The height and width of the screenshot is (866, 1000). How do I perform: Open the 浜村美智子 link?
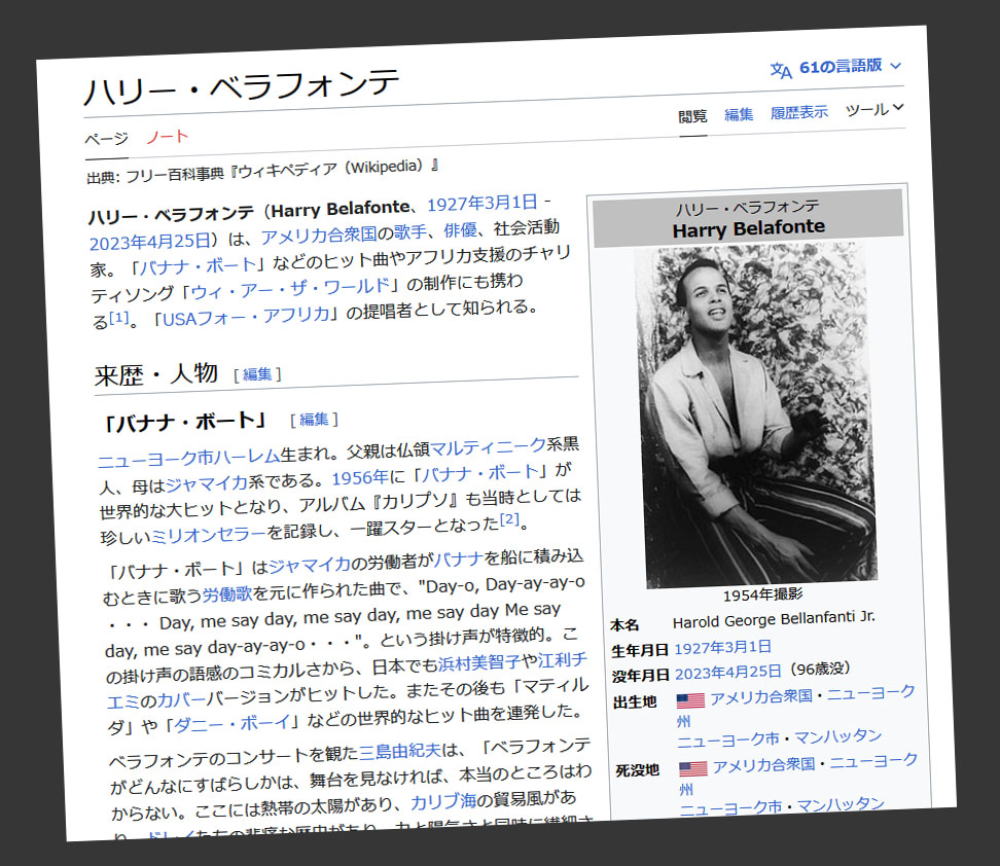click(480, 663)
